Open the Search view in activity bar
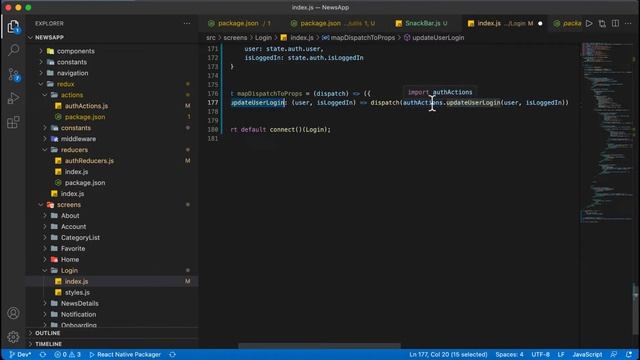 click(x=13, y=50)
